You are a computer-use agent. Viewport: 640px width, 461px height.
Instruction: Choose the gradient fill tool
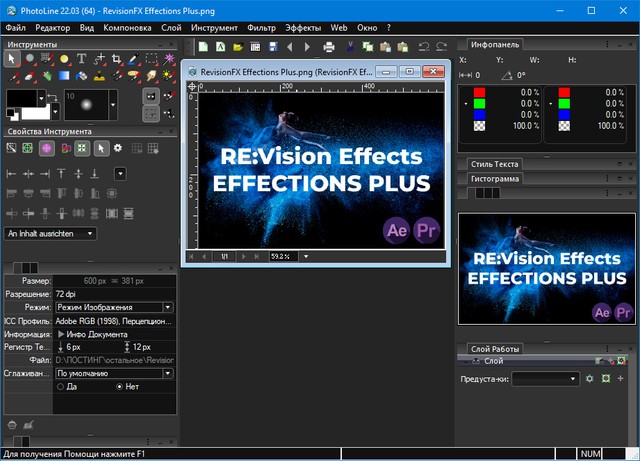64,76
